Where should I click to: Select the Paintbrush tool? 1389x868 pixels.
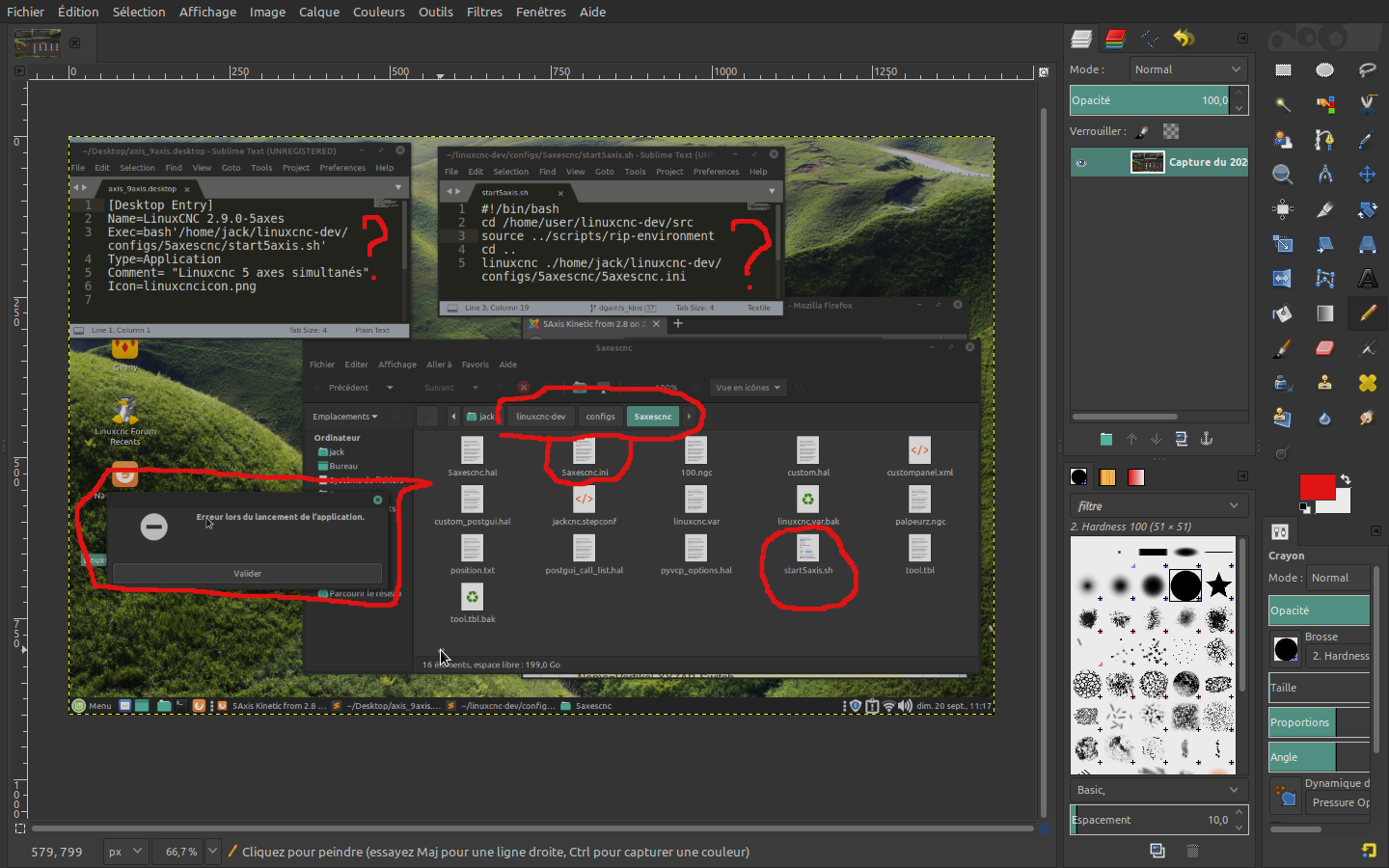tap(1283, 348)
